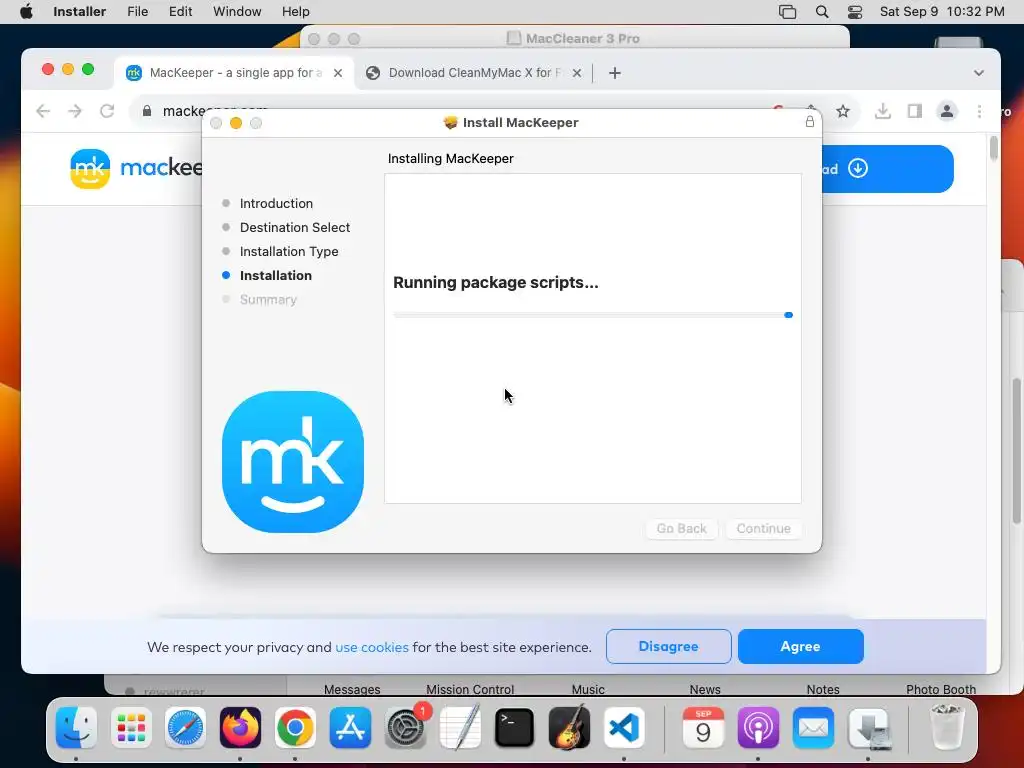1024x768 pixels.
Task: Open Podcasts from the dock
Action: pos(758,728)
